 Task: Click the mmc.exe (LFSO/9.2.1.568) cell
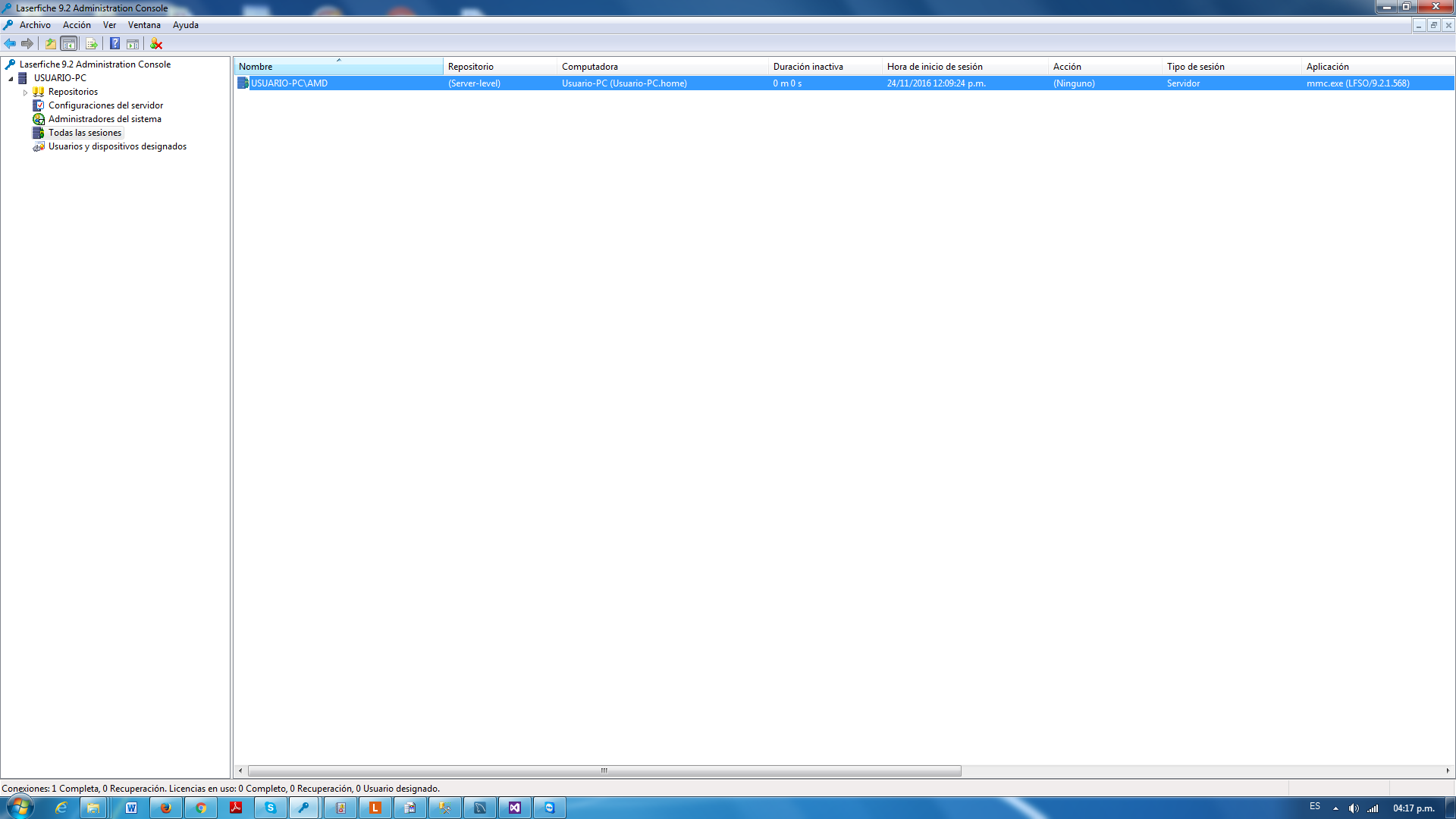tap(1357, 83)
